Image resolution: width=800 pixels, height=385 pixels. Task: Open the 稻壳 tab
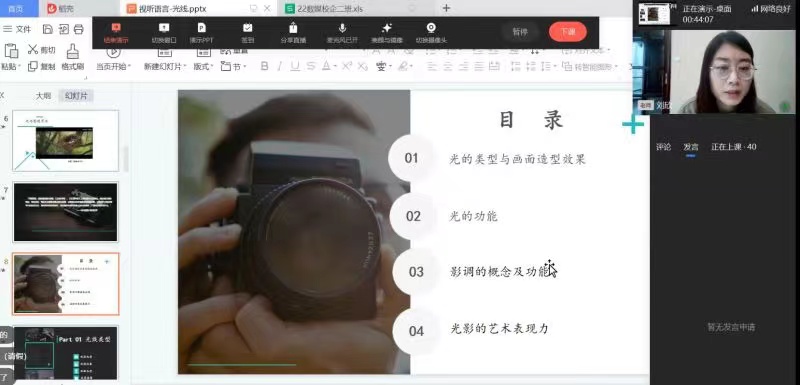(x=60, y=9)
